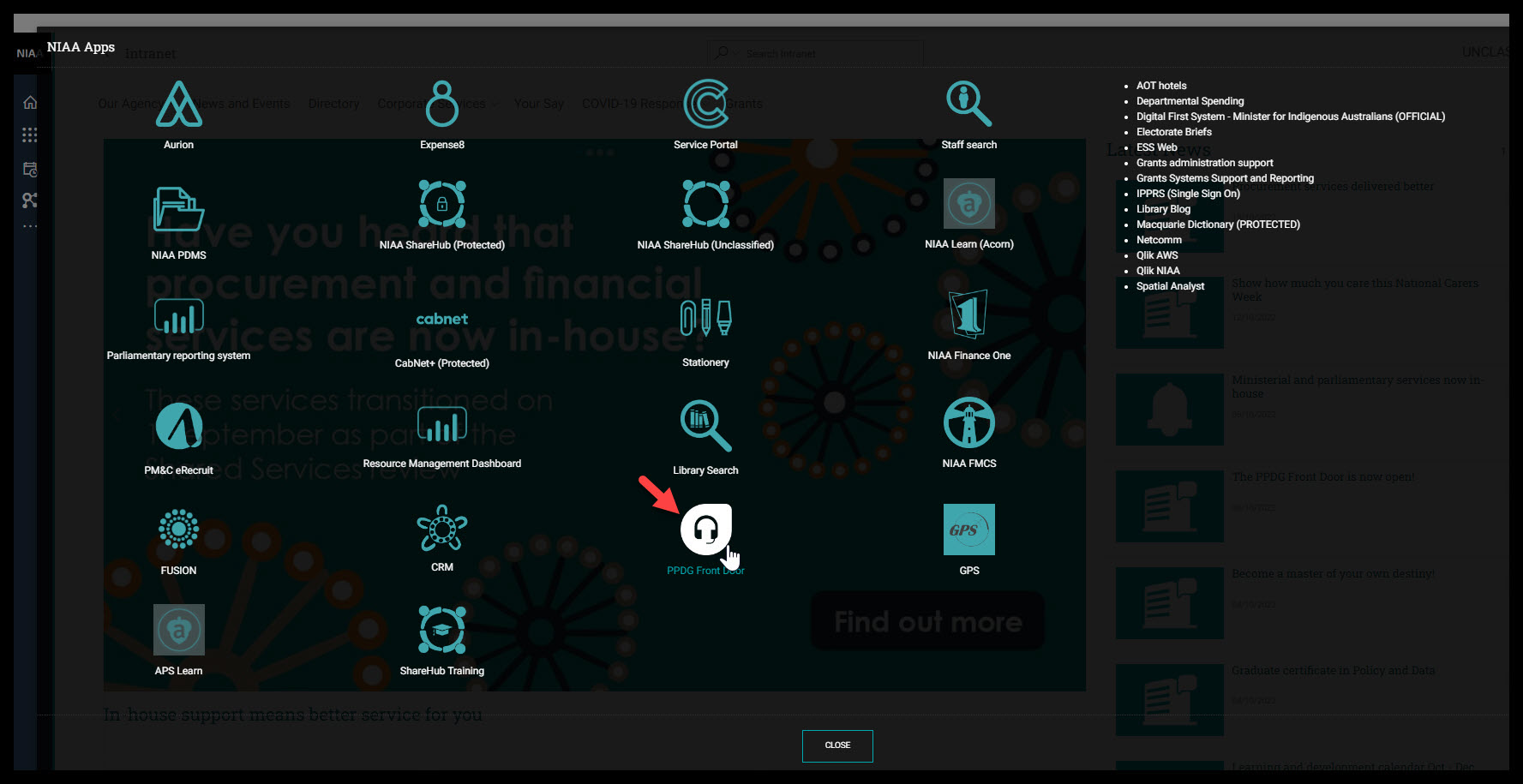Click the Search Intranet field
Viewport: 1523px width, 784px height.
click(x=815, y=53)
